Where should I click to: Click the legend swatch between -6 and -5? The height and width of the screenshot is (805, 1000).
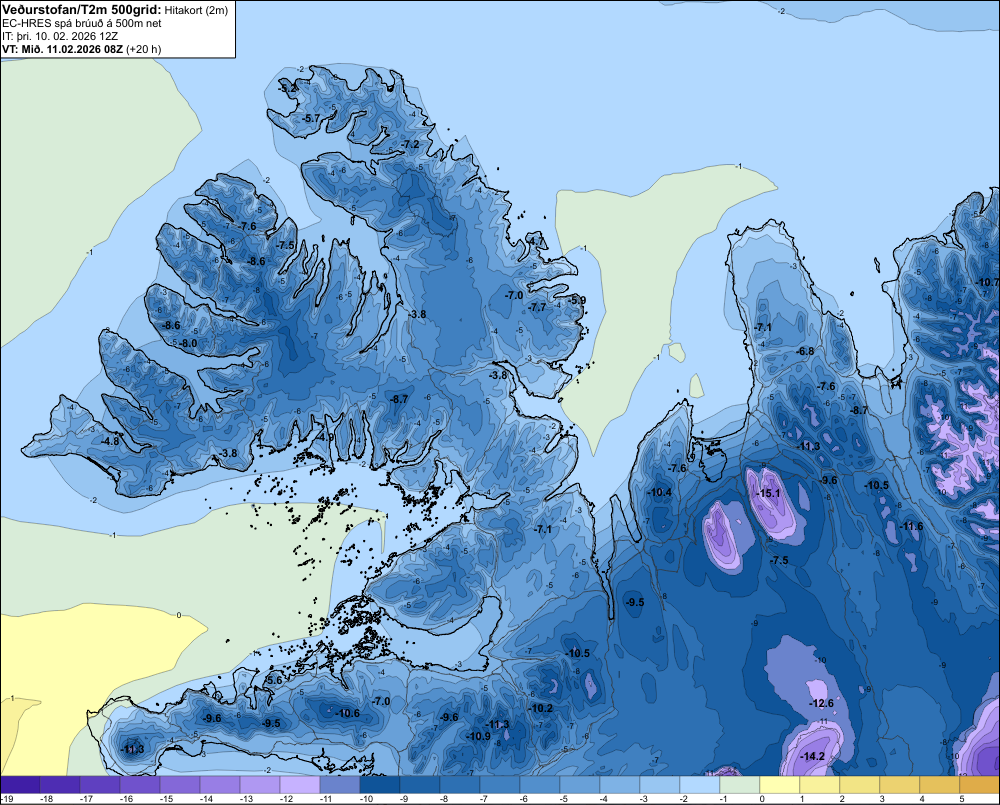540,785
